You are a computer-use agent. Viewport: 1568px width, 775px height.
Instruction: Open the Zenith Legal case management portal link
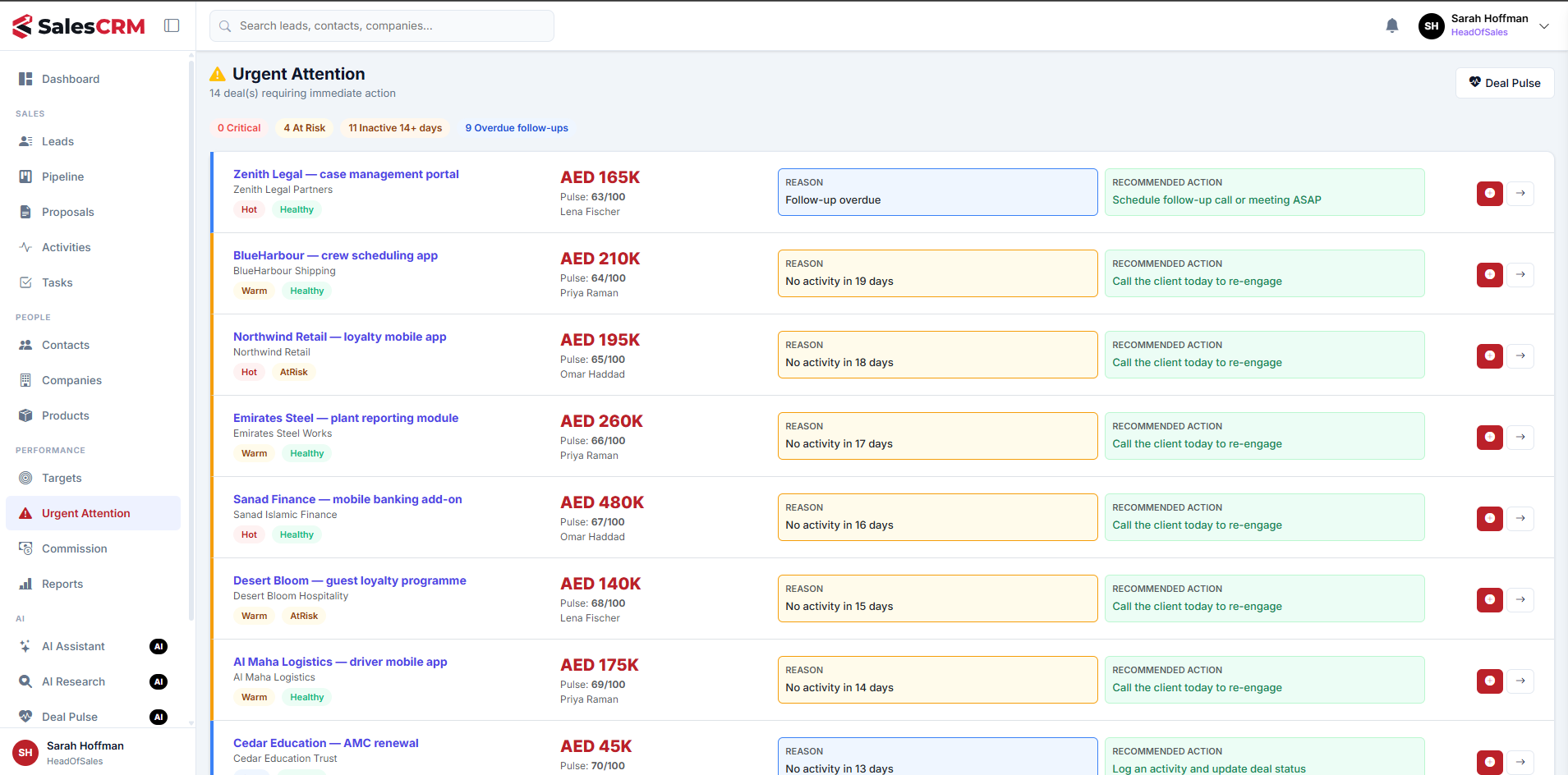tap(346, 174)
